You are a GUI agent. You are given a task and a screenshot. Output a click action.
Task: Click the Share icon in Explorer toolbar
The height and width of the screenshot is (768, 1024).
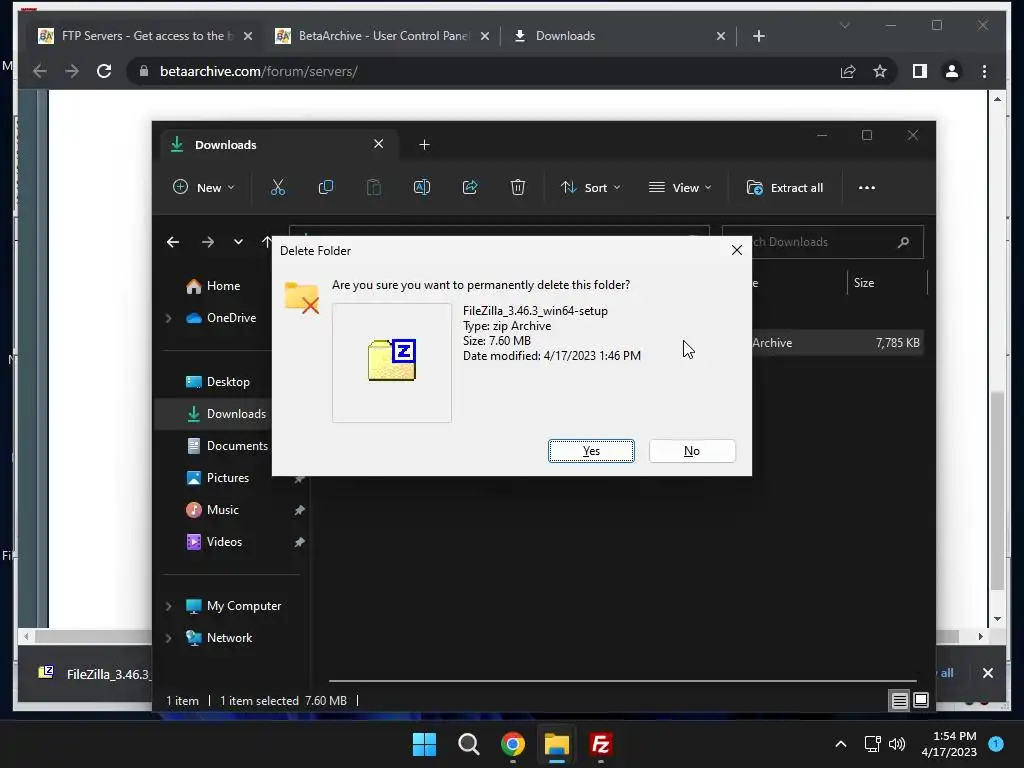(470, 187)
